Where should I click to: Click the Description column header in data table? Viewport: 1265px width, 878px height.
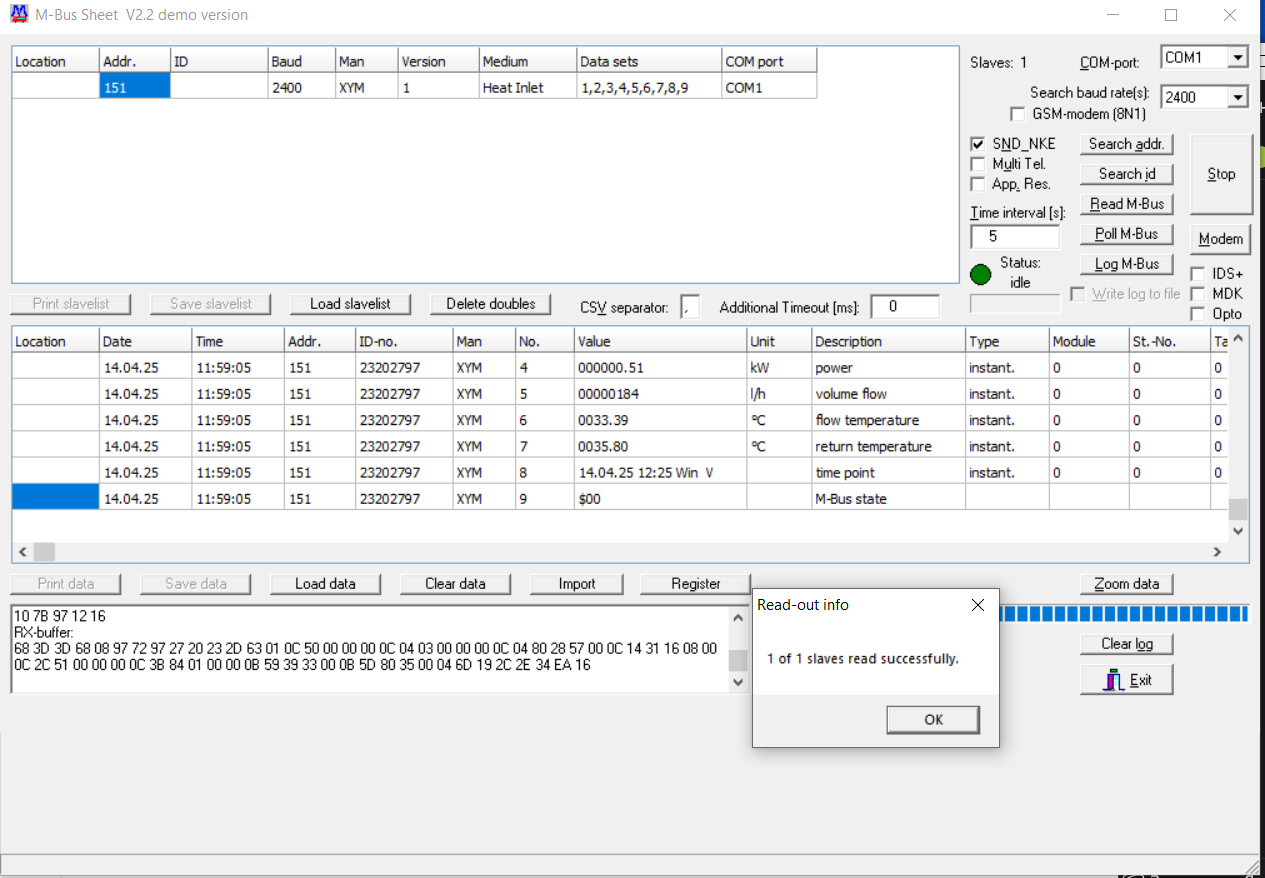click(x=888, y=341)
